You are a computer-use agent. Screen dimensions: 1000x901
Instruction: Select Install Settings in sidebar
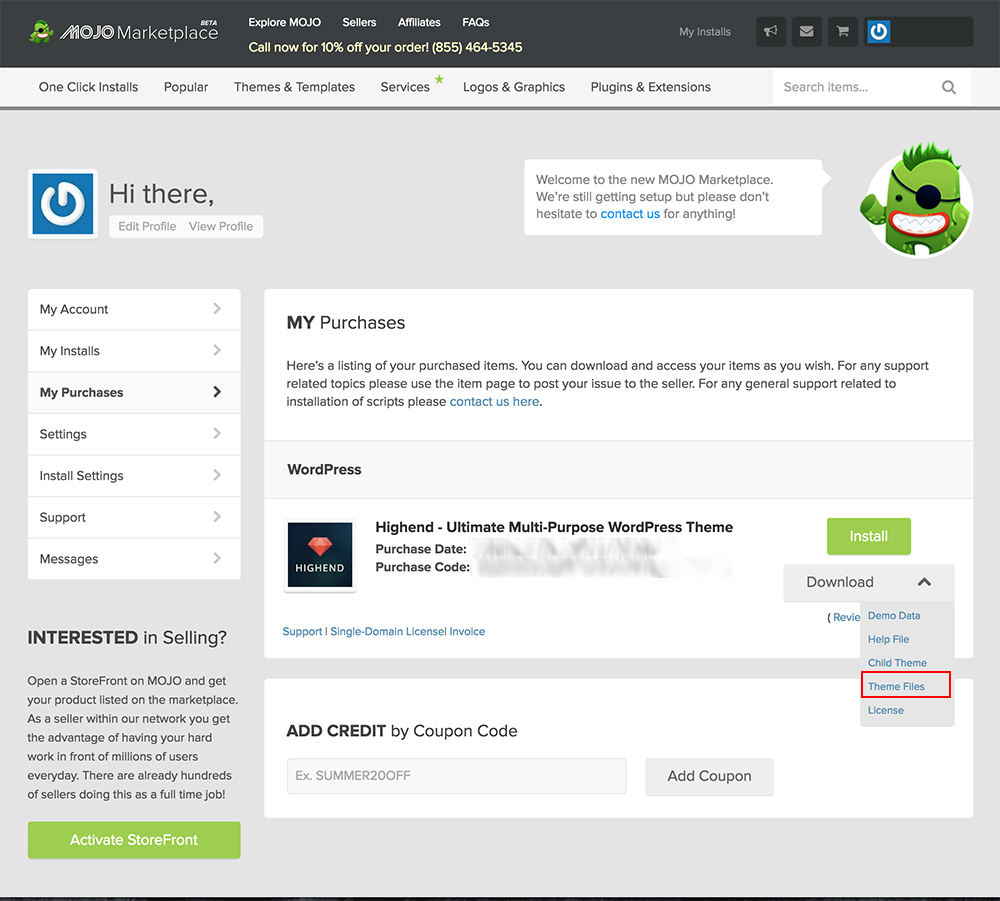click(x=134, y=476)
